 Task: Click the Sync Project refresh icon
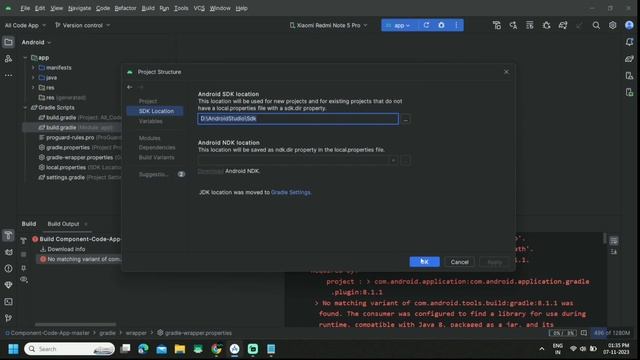[426, 25]
